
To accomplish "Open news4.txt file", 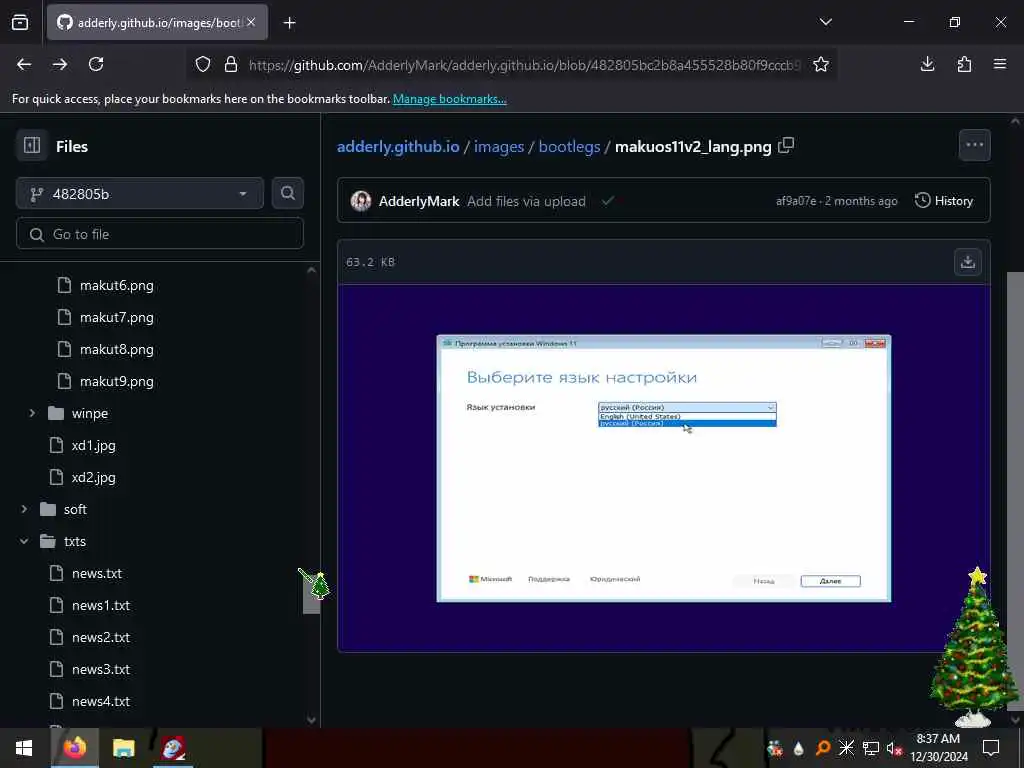I will click(101, 701).
